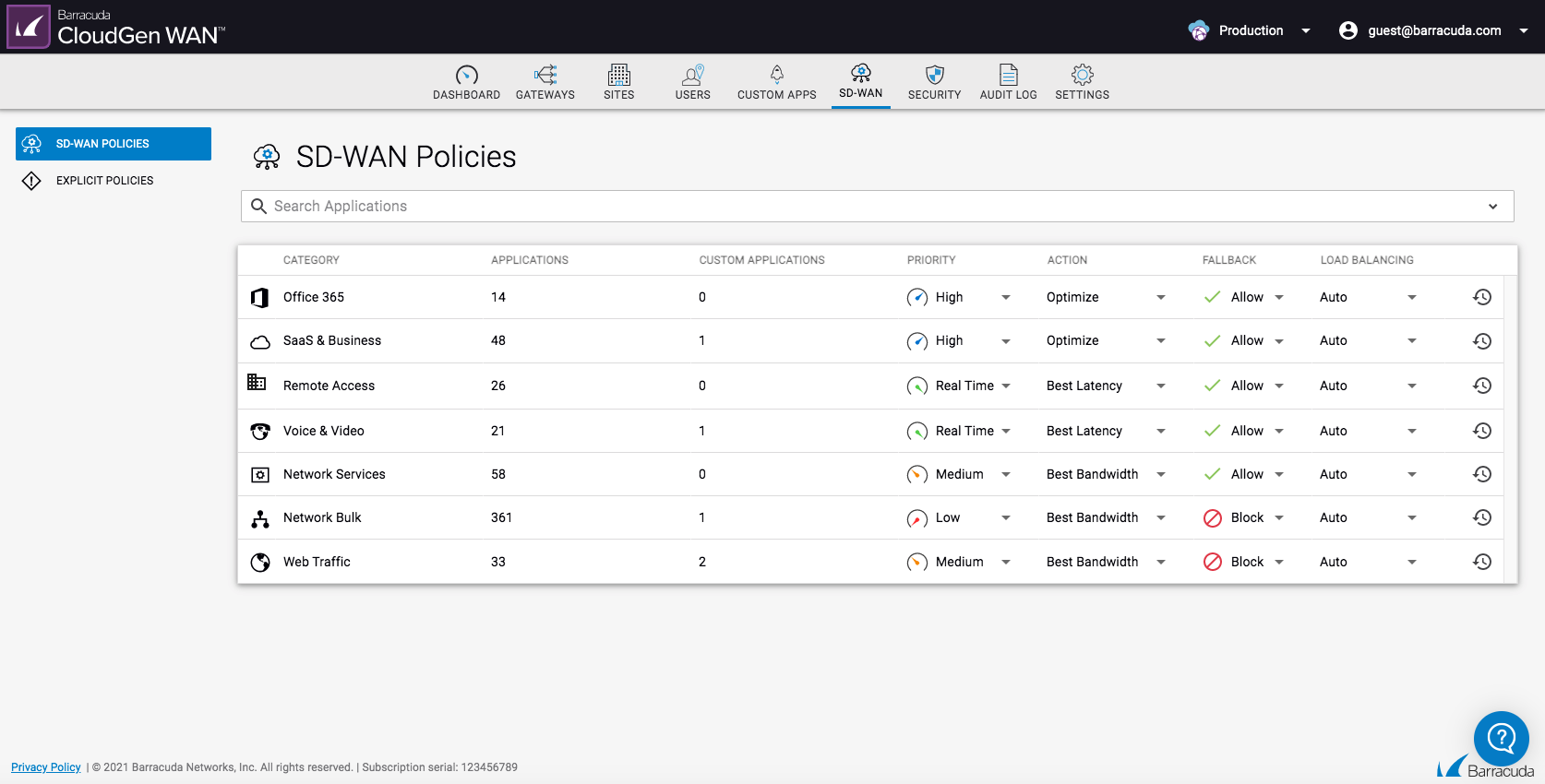The height and width of the screenshot is (784, 1545).
Task: Open the Settings gear icon
Action: 1083,75
